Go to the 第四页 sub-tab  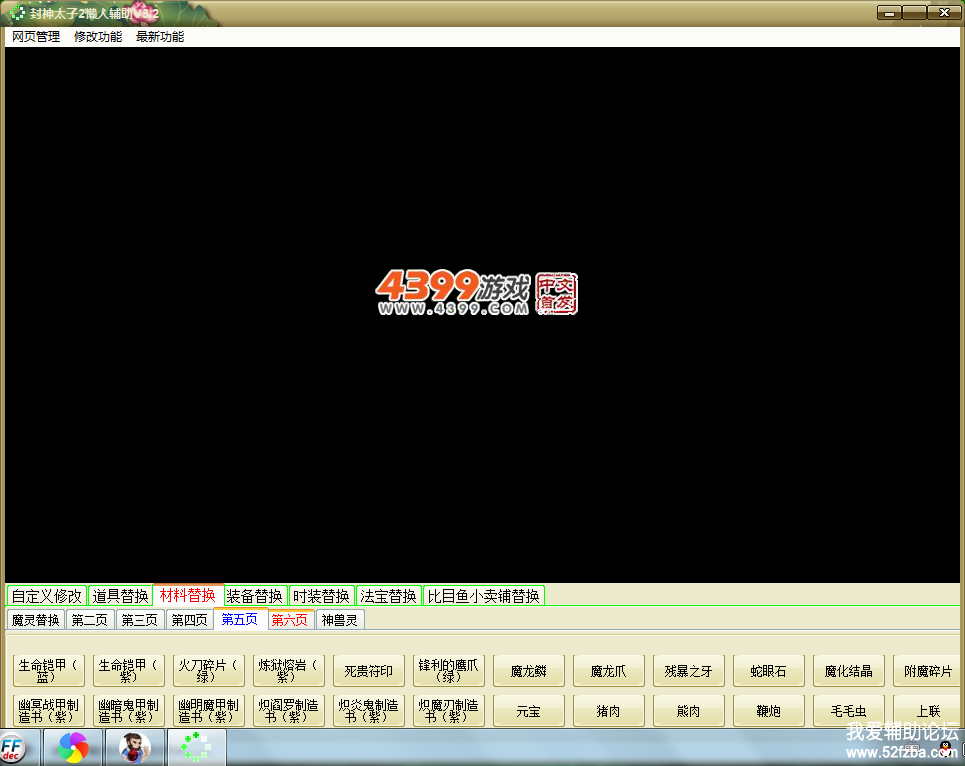pos(189,620)
